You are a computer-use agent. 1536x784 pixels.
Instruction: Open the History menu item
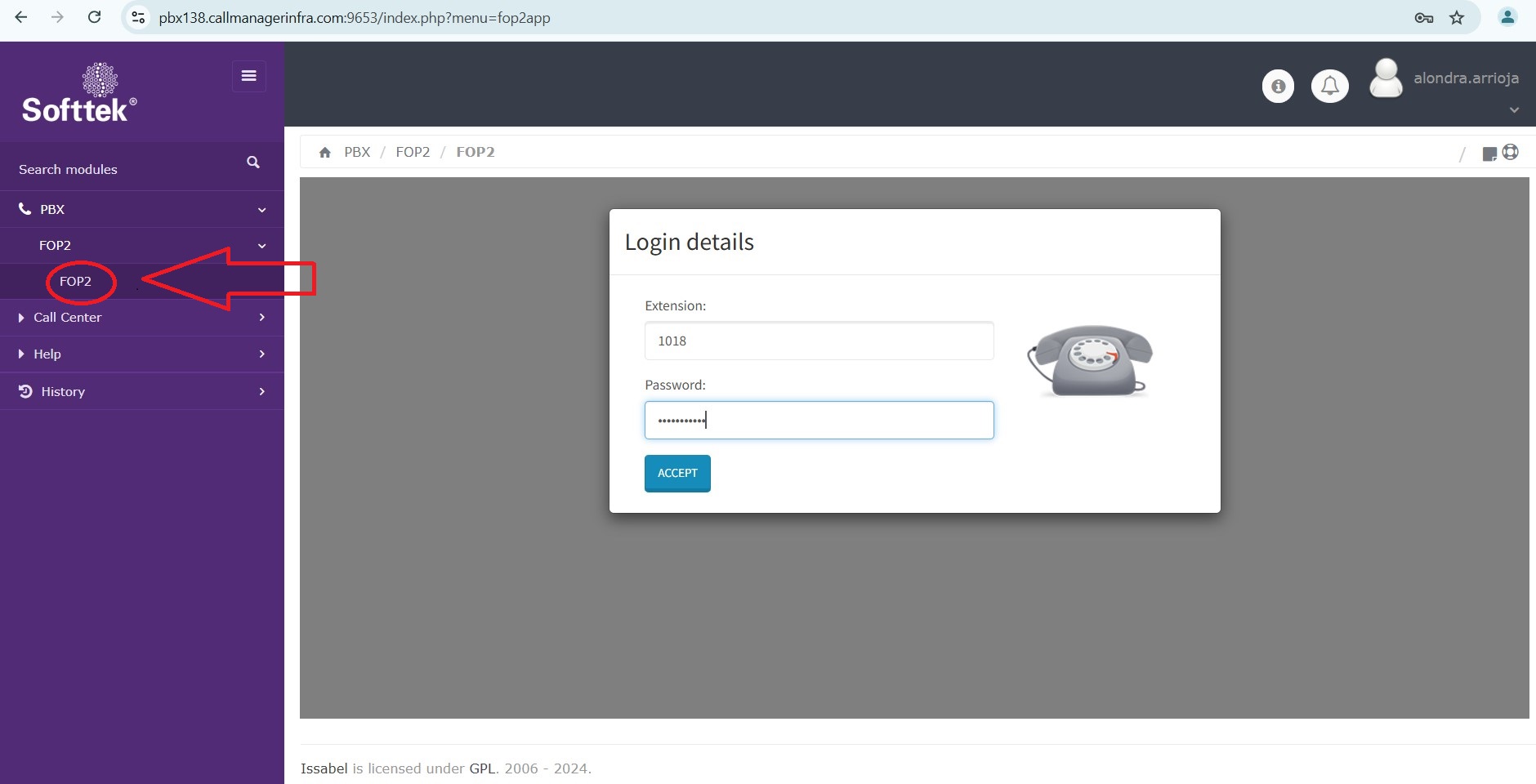point(63,392)
